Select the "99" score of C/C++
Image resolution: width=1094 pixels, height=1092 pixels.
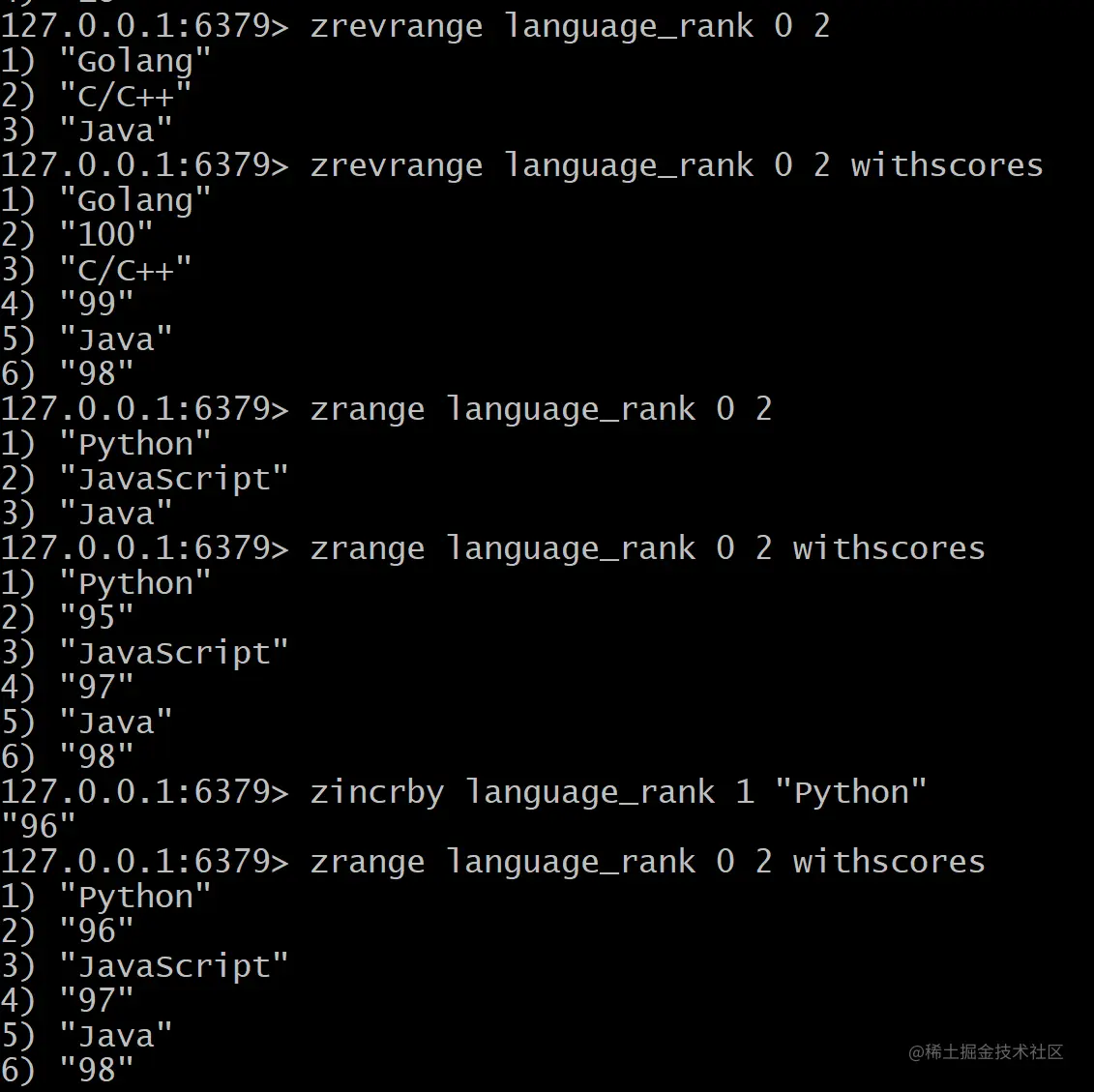pyautogui.click(x=97, y=304)
